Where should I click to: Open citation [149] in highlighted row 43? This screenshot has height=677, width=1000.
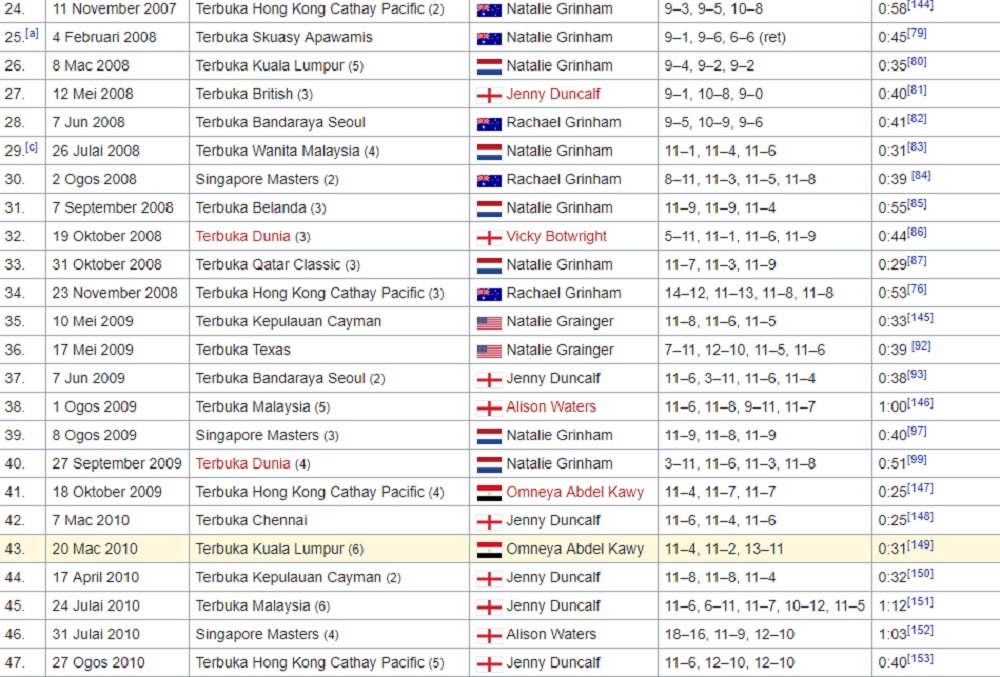[920, 545]
